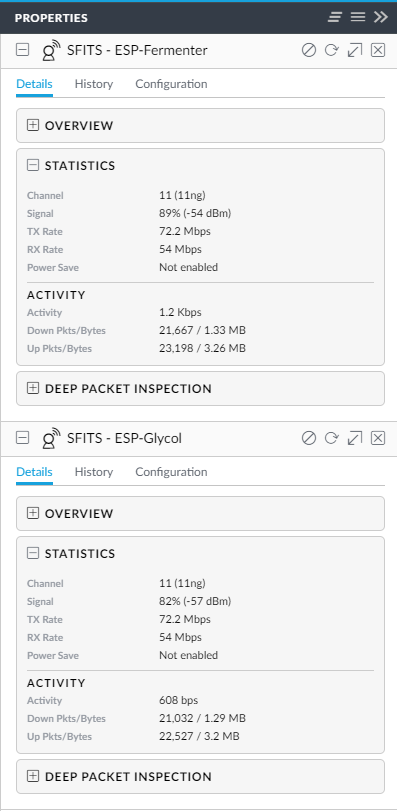Pop out the ESP-Glycol panel
The image size is (397, 811).
coord(355,438)
